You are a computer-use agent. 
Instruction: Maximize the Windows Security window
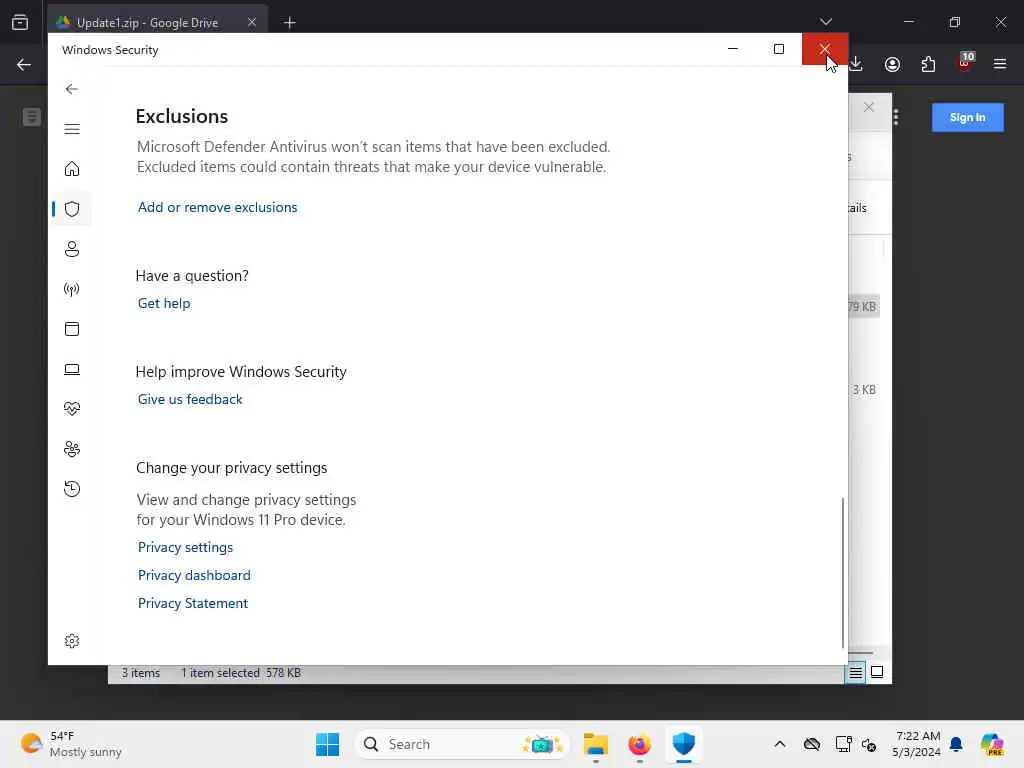(778, 49)
